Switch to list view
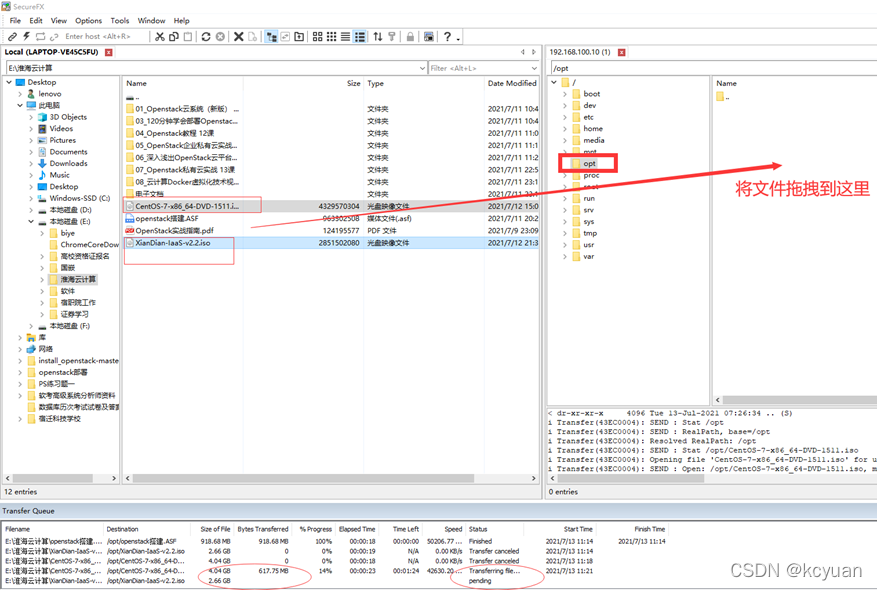 [346, 36]
